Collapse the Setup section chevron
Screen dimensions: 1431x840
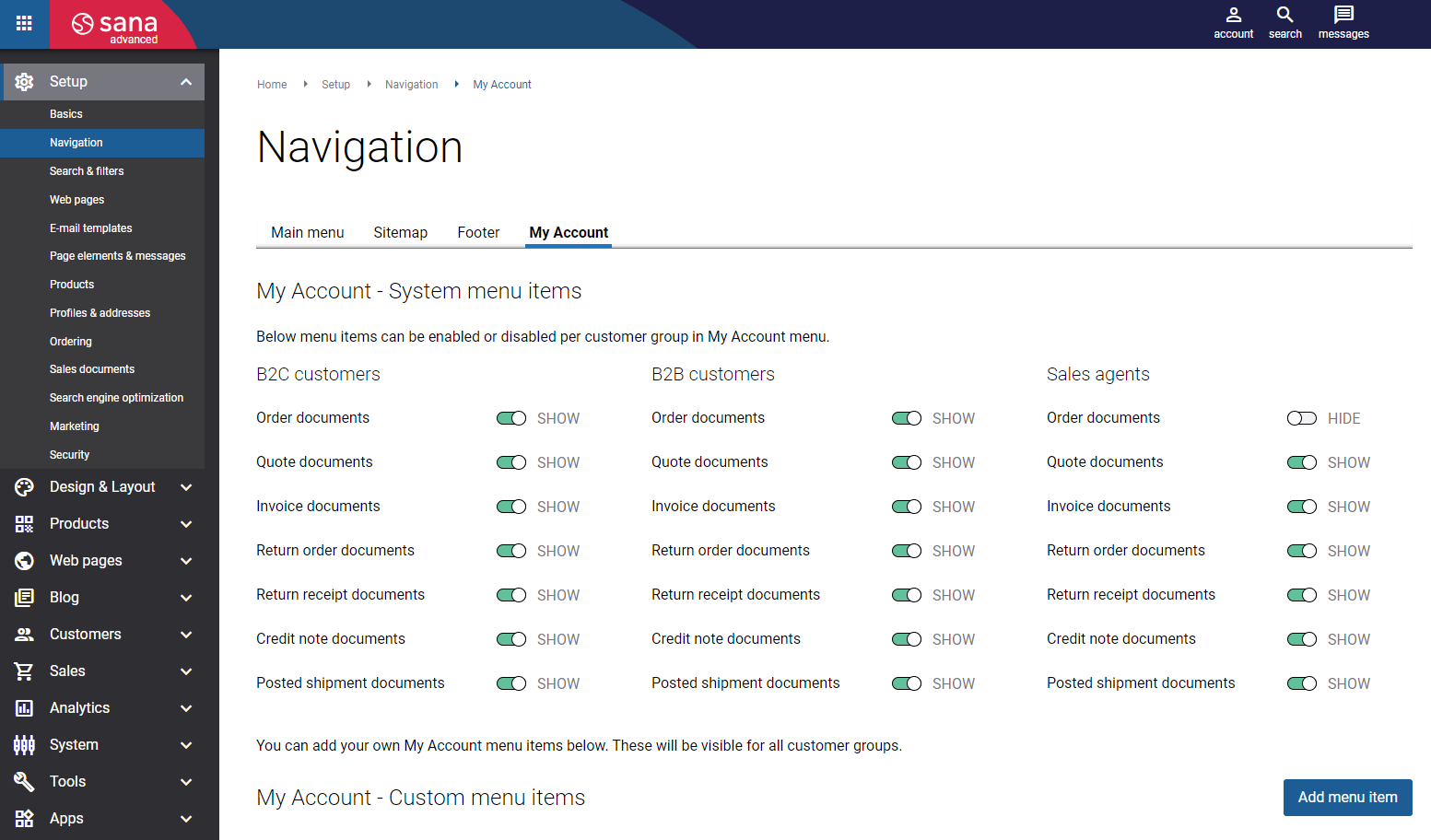[x=186, y=82]
